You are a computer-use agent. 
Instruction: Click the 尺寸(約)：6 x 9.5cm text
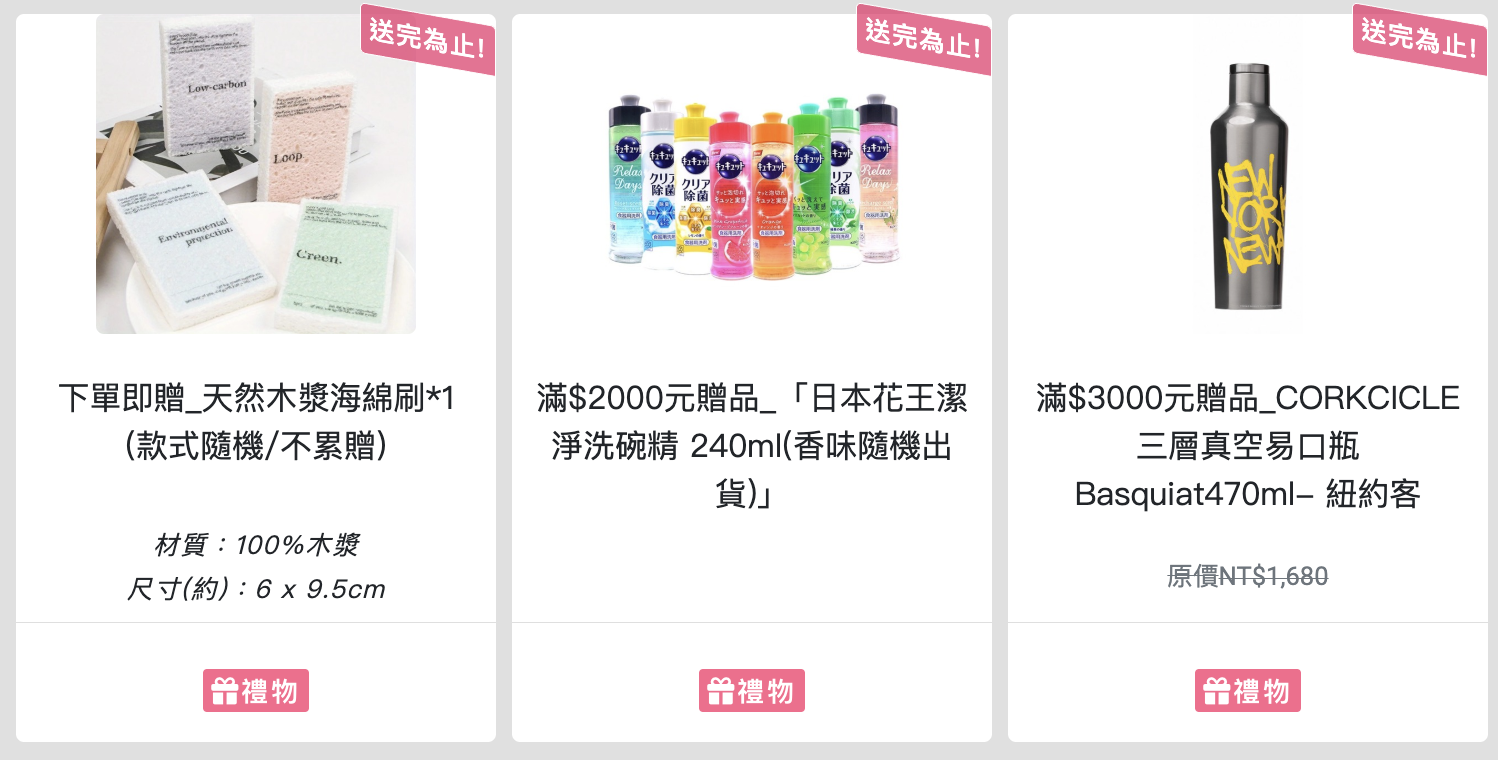256,589
